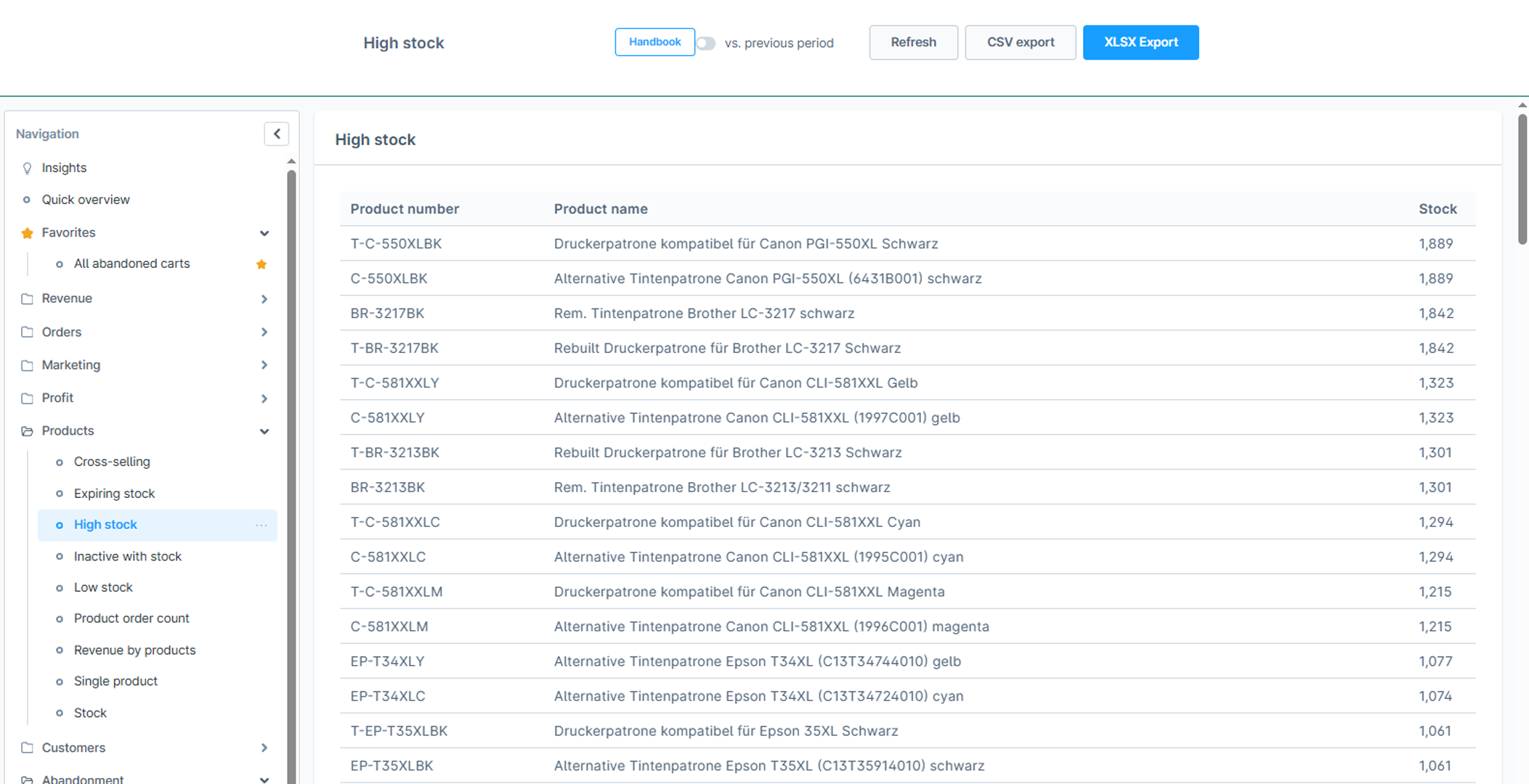Expand the Marketing section chevron

[264, 365]
